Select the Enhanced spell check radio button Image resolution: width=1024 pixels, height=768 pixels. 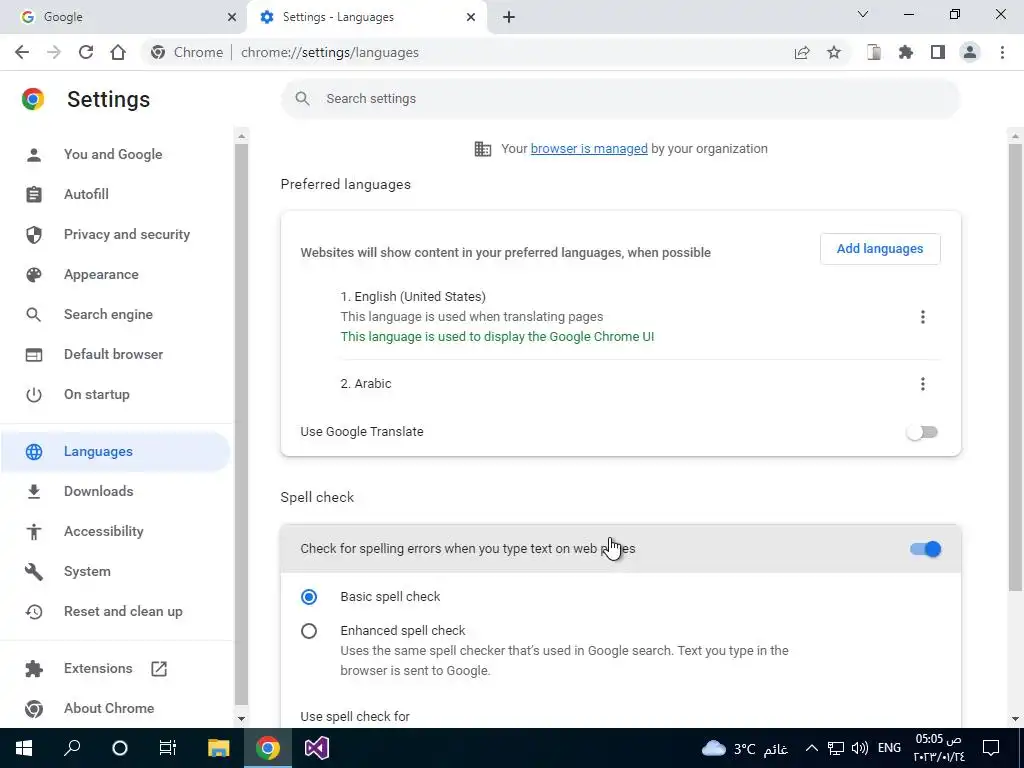309,631
